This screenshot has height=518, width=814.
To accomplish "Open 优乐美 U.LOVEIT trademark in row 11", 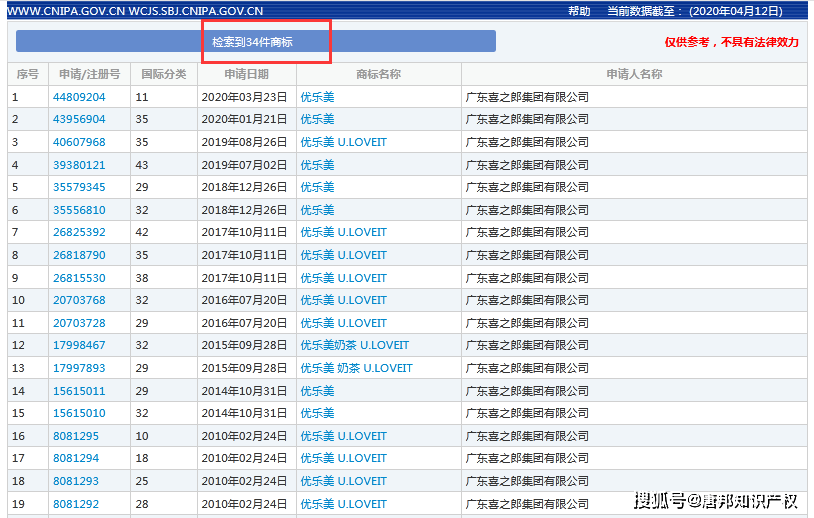I will click(343, 323).
